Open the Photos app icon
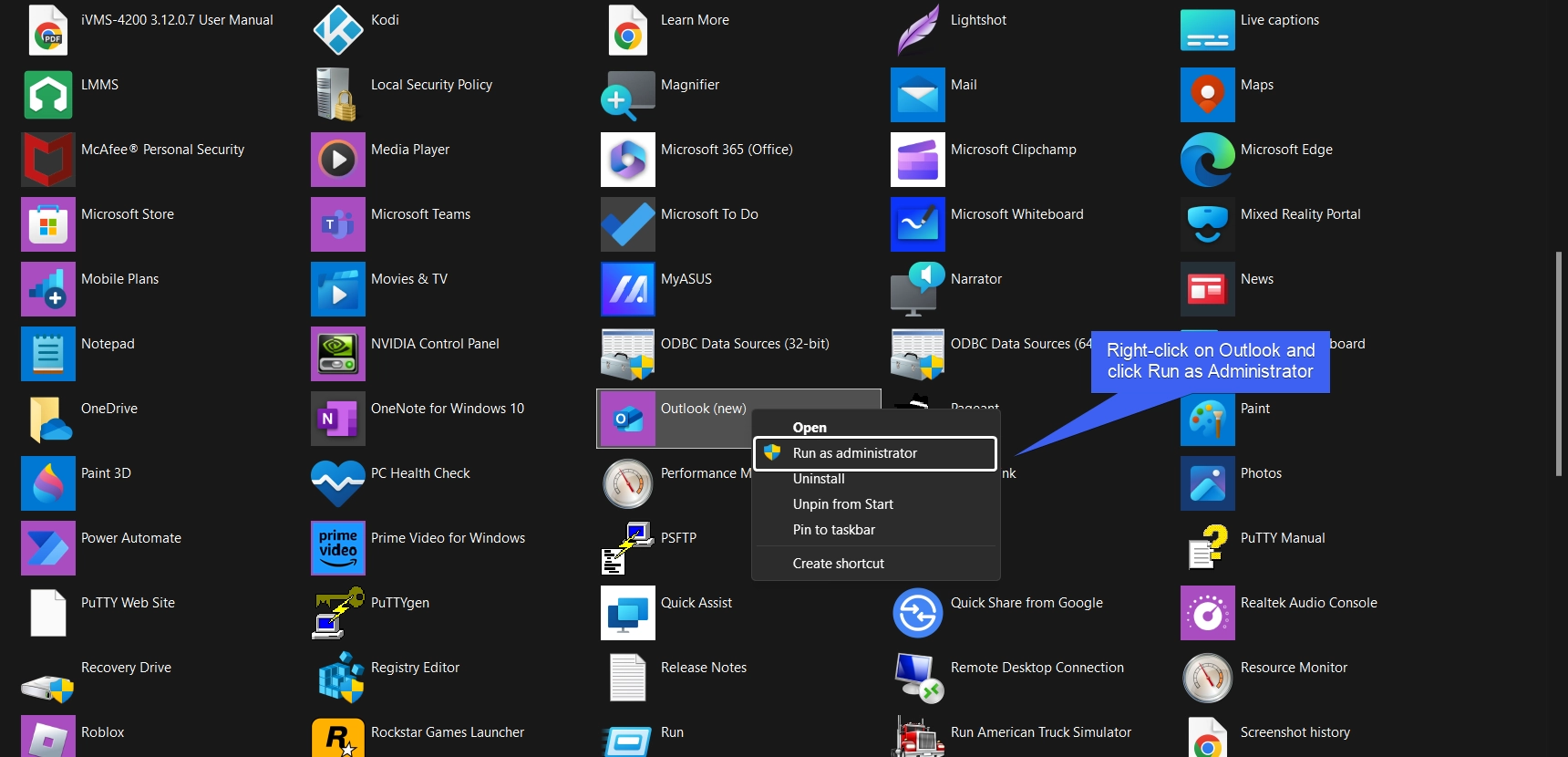 click(1208, 483)
